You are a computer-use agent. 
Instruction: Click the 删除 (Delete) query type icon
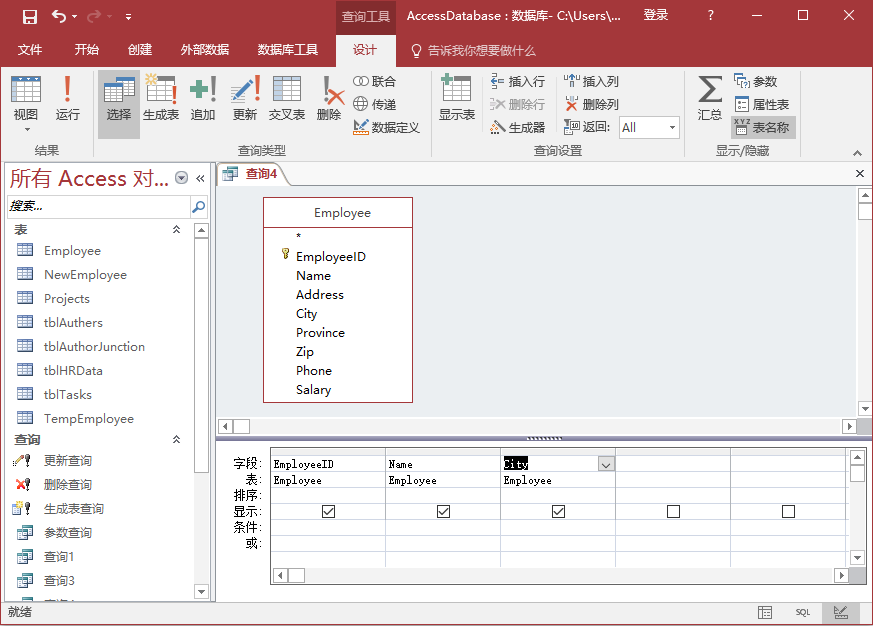tap(329, 99)
